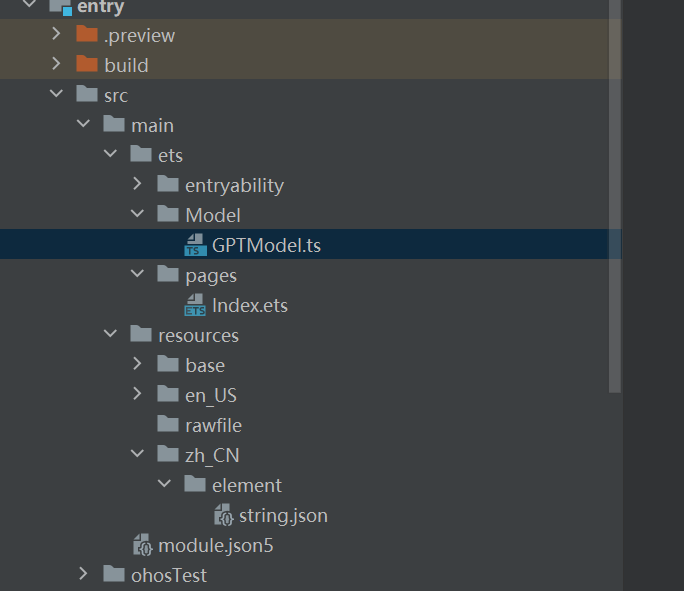This screenshot has height=591, width=684.
Task: Select the entryability folder label
Action: pos(235,186)
